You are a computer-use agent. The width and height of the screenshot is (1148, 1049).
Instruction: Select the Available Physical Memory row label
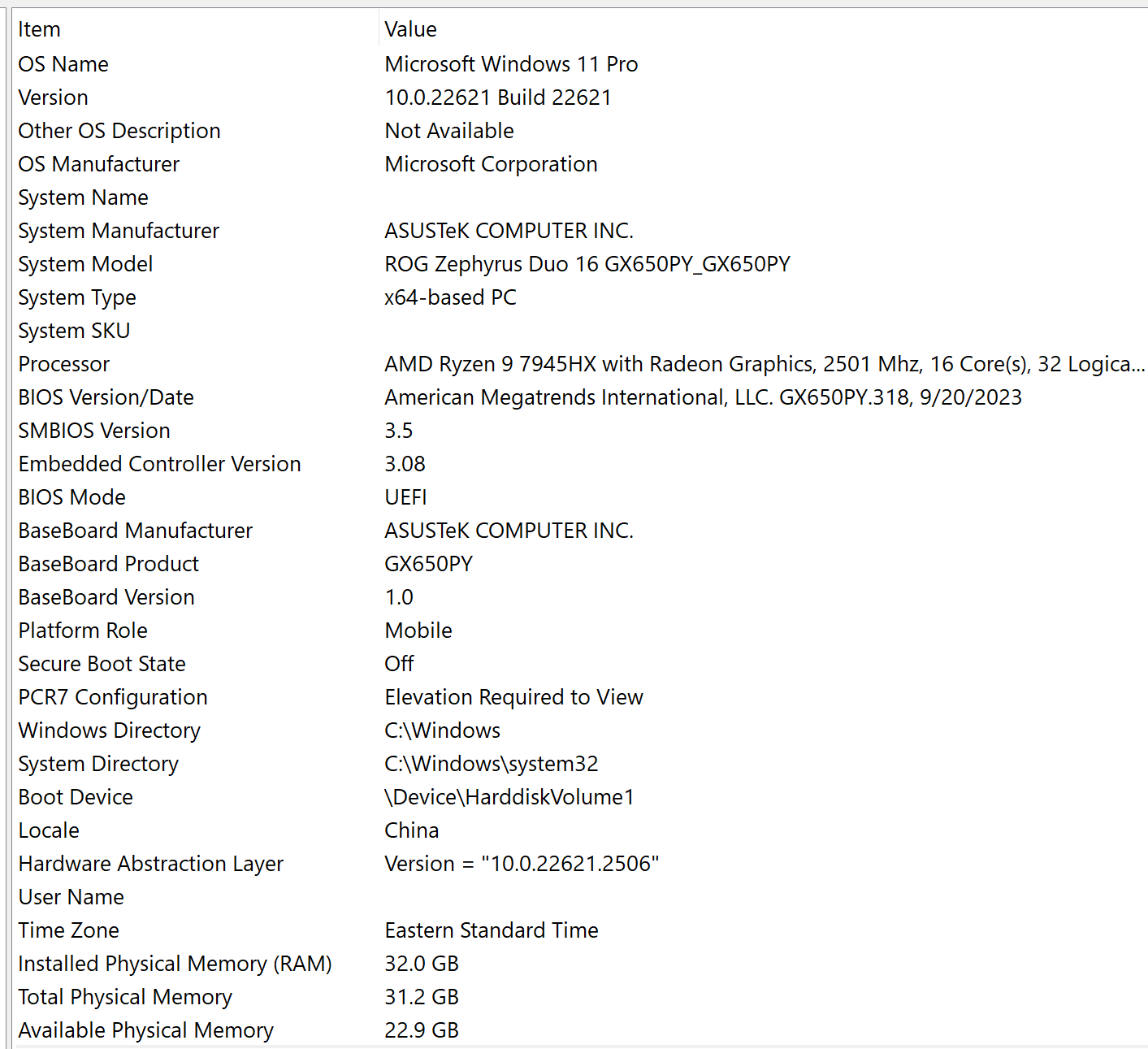coord(146,1030)
